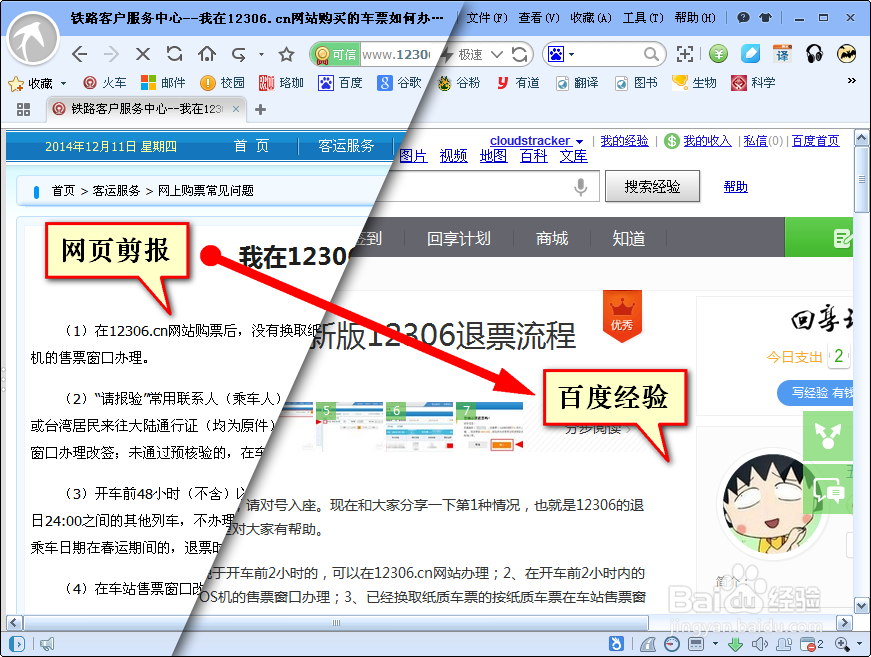Reload the page with refresh icon

[174, 54]
